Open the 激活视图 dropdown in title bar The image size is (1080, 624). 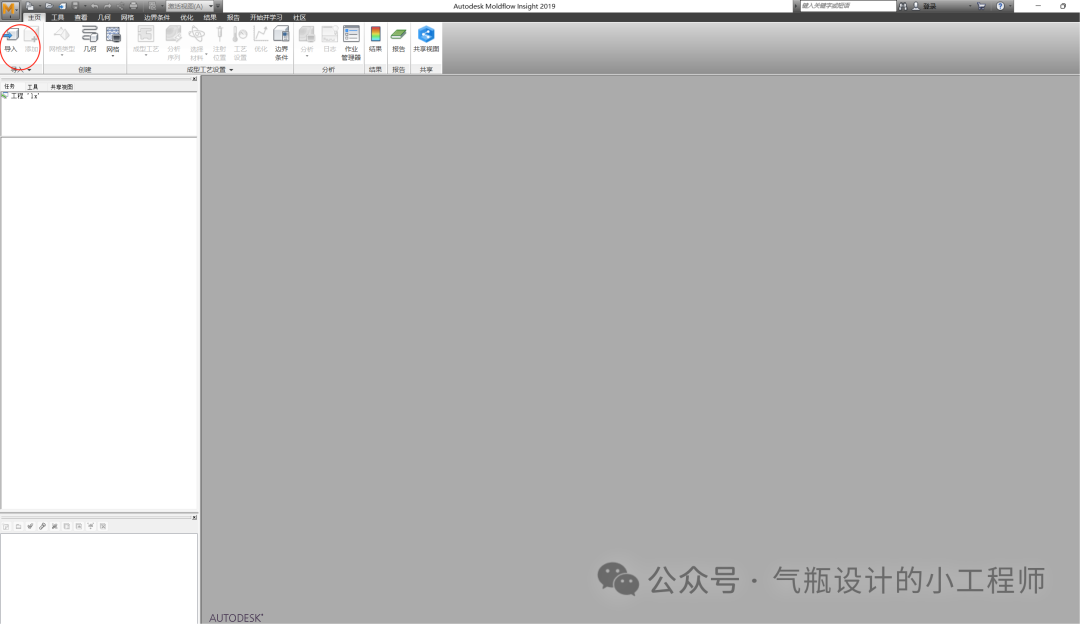pos(190,6)
